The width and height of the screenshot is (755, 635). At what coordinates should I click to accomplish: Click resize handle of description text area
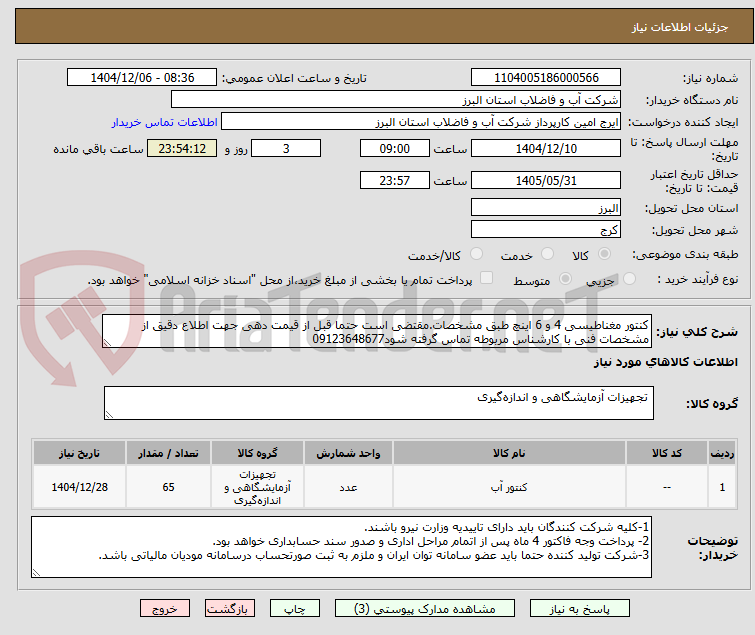pos(107,343)
